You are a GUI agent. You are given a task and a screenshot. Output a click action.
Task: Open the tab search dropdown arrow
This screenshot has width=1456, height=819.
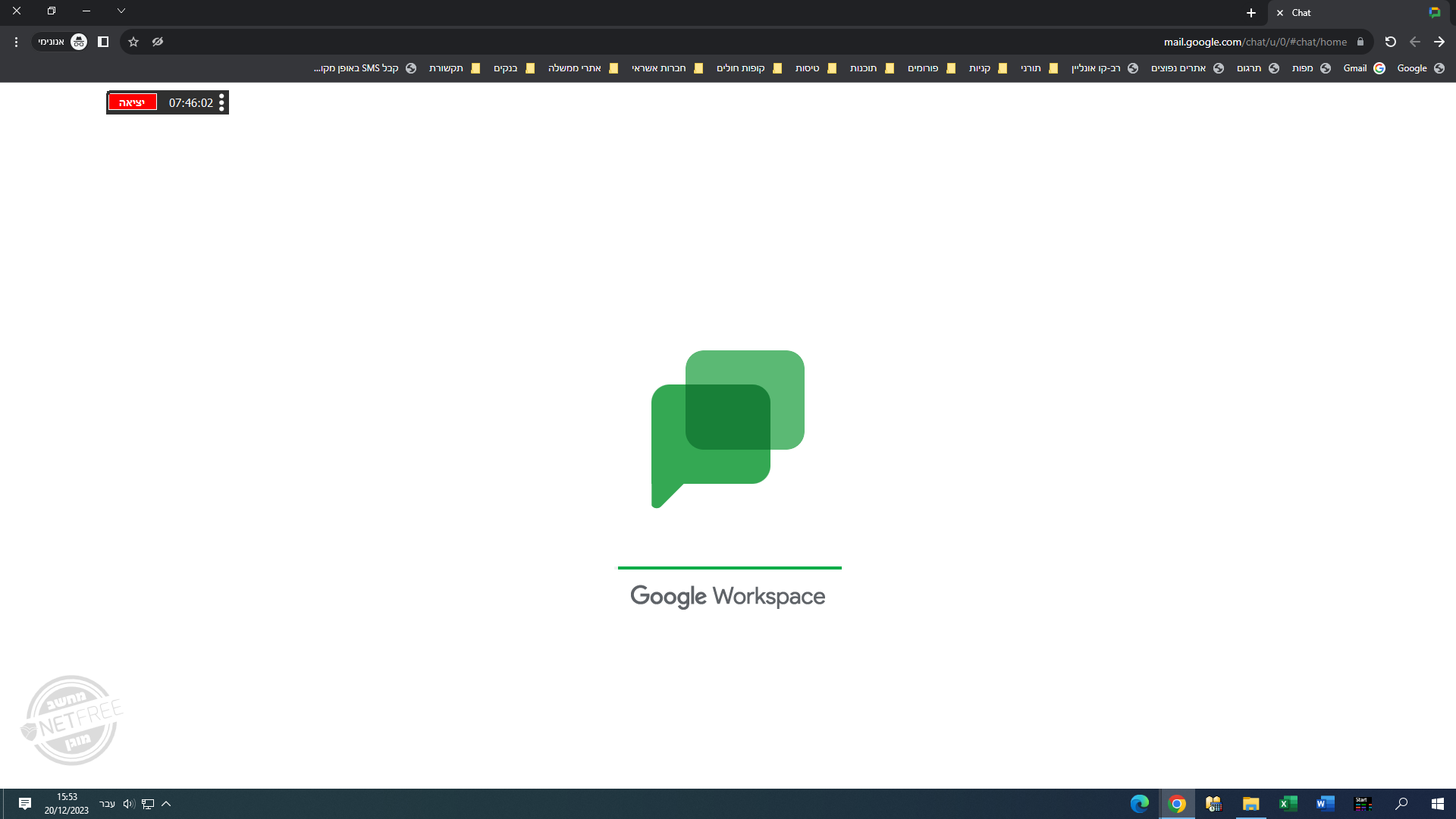point(121,11)
